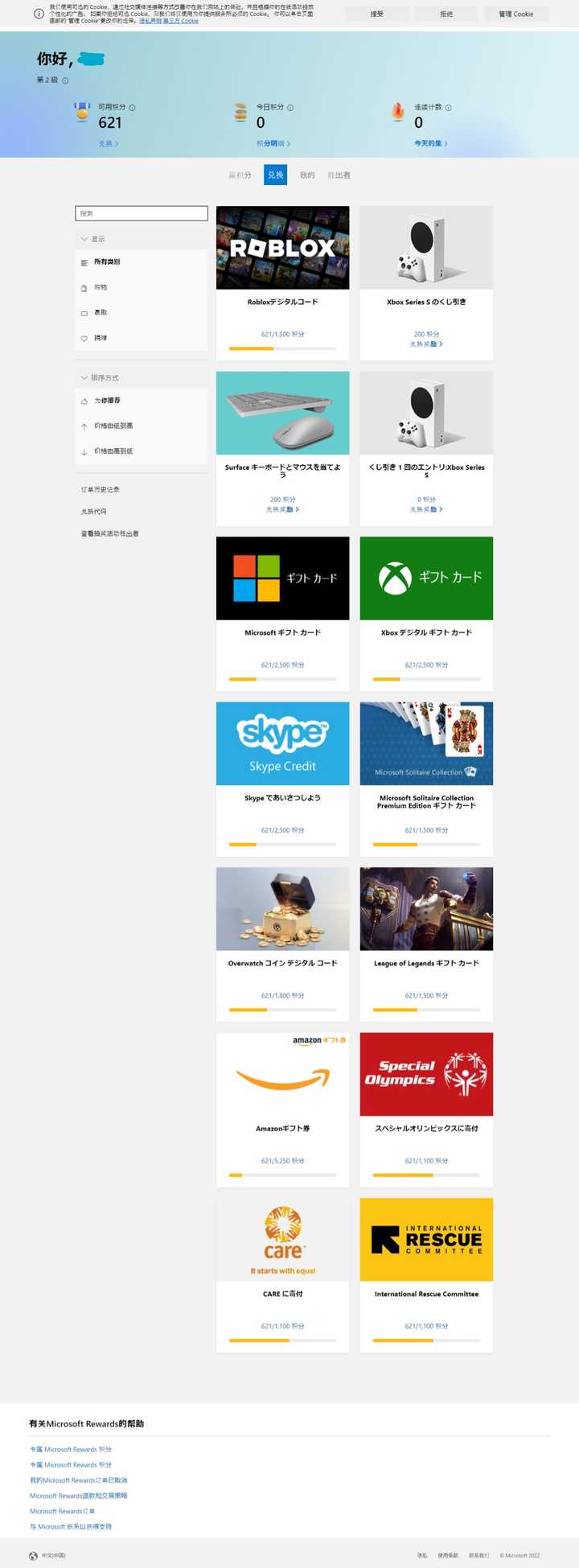Select the heart donate category icon

pyautogui.click(x=84, y=339)
